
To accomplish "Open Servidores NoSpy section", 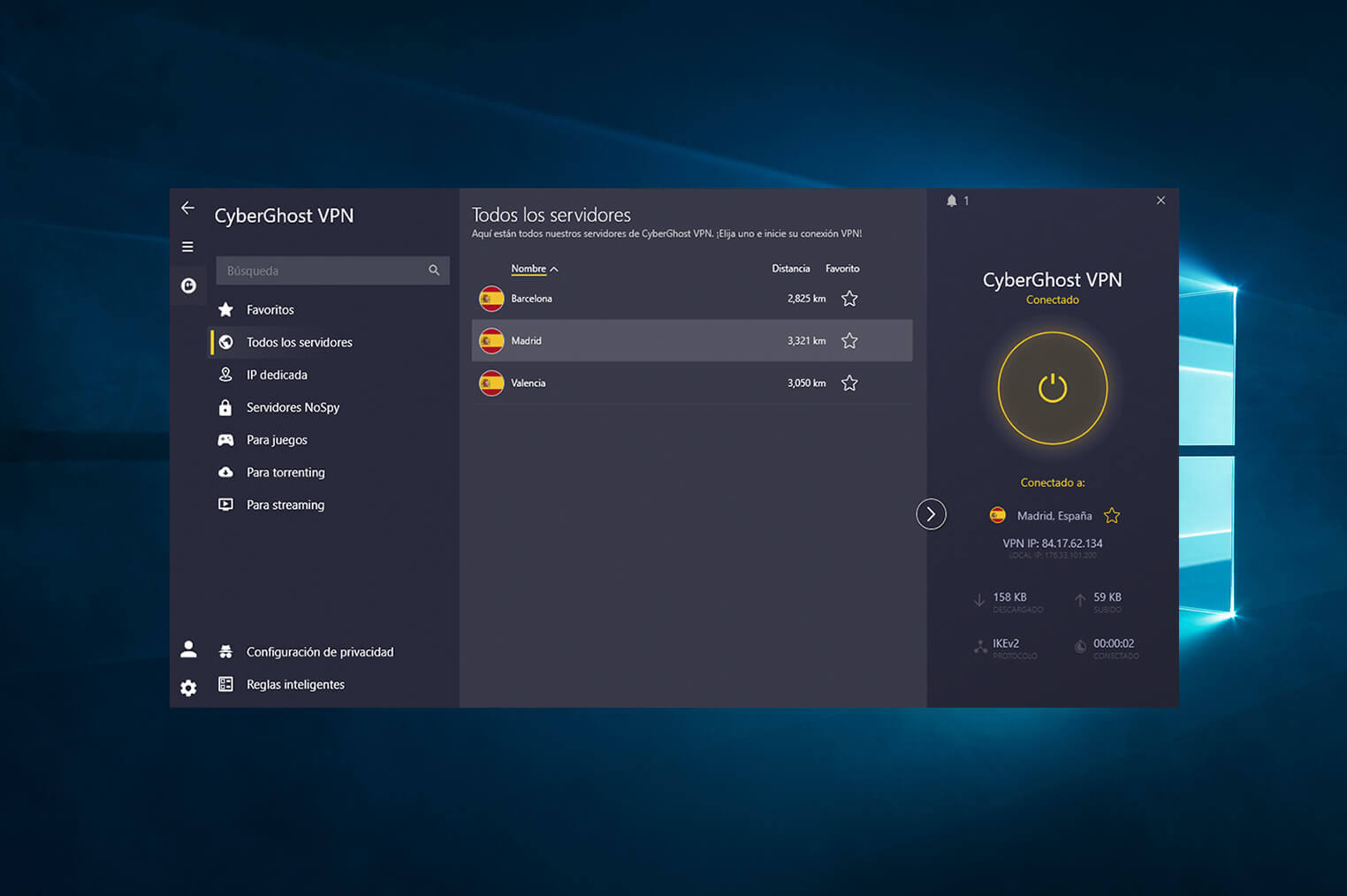I will pos(293,407).
